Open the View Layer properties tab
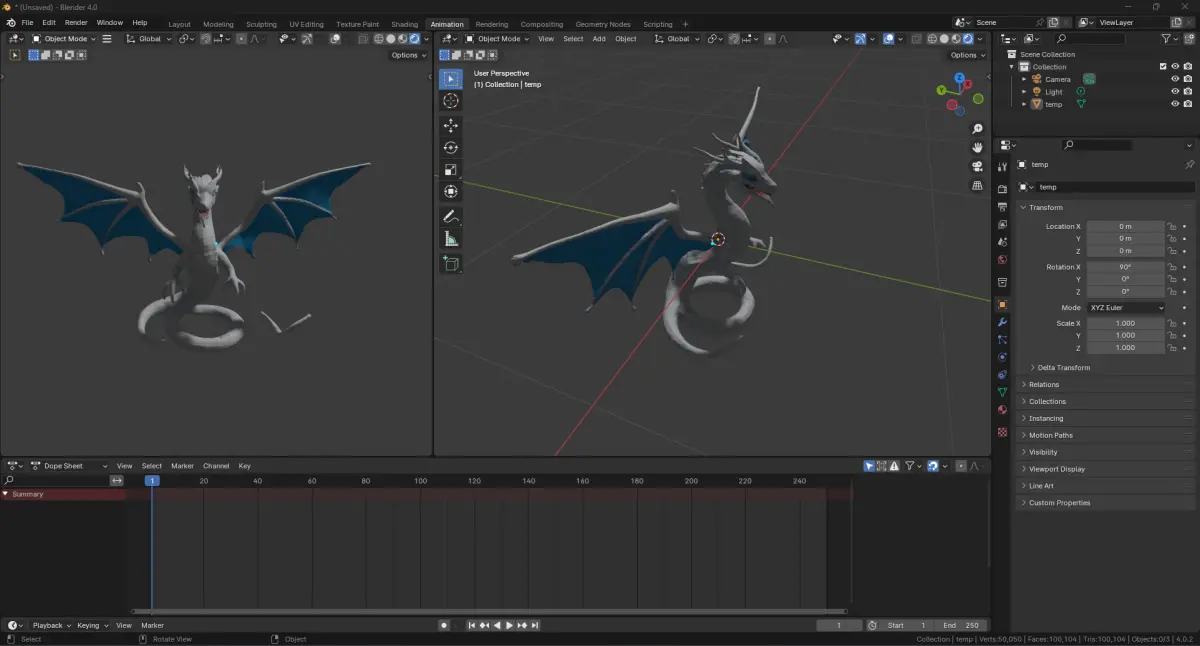1200x646 pixels. [1002, 225]
